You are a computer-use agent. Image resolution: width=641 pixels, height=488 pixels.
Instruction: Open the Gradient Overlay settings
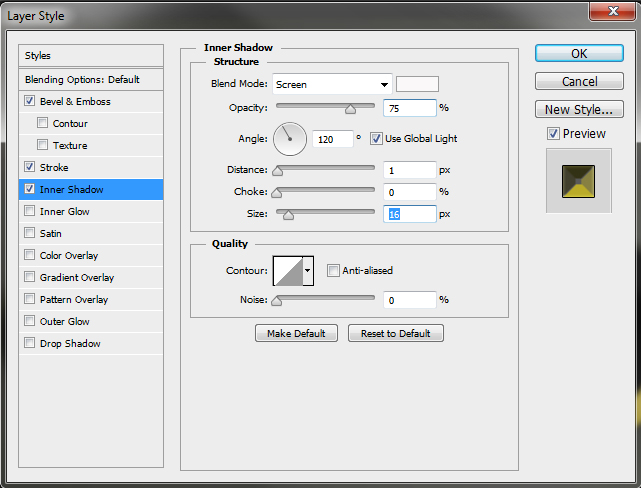coord(77,277)
